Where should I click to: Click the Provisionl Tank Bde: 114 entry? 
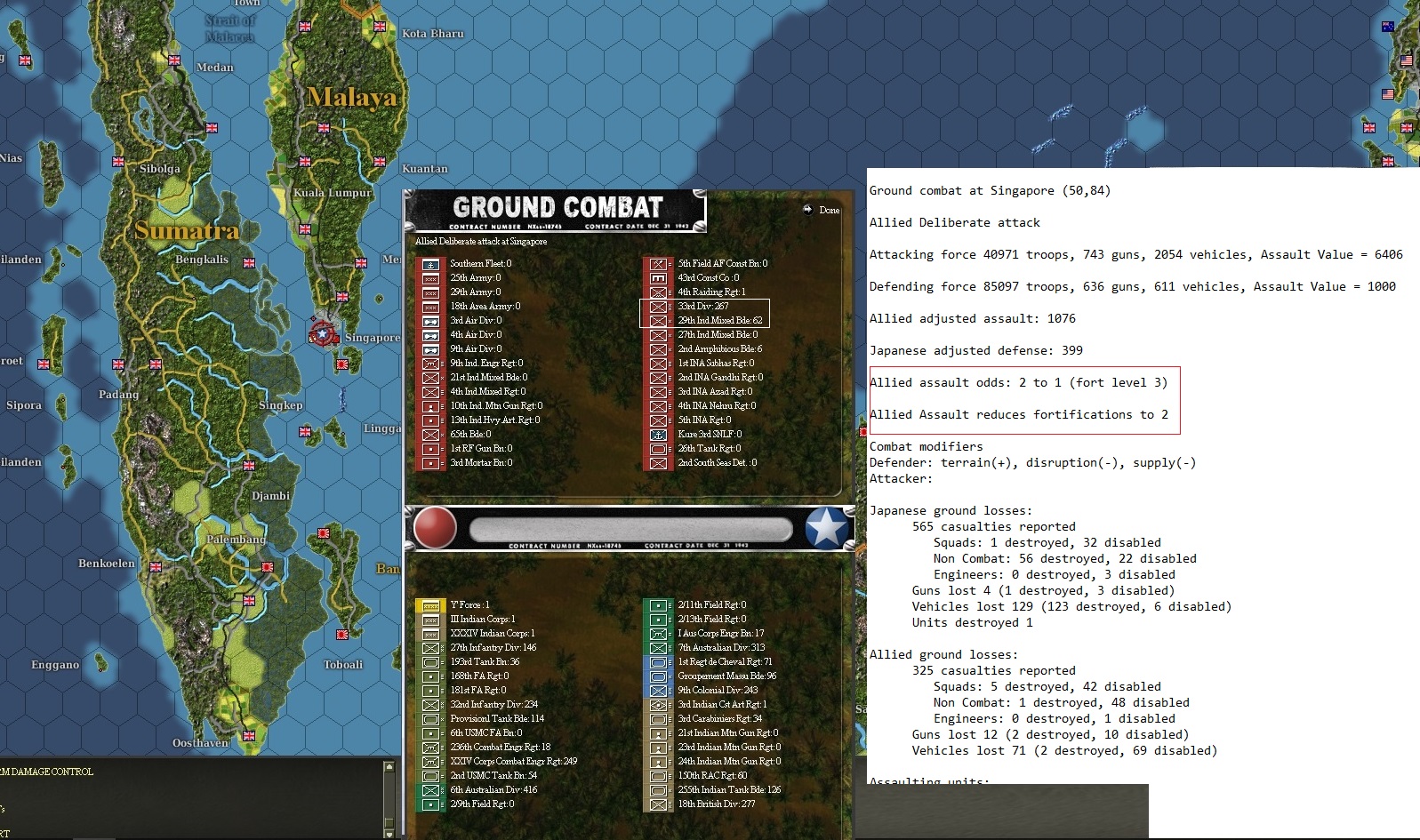pos(497,719)
